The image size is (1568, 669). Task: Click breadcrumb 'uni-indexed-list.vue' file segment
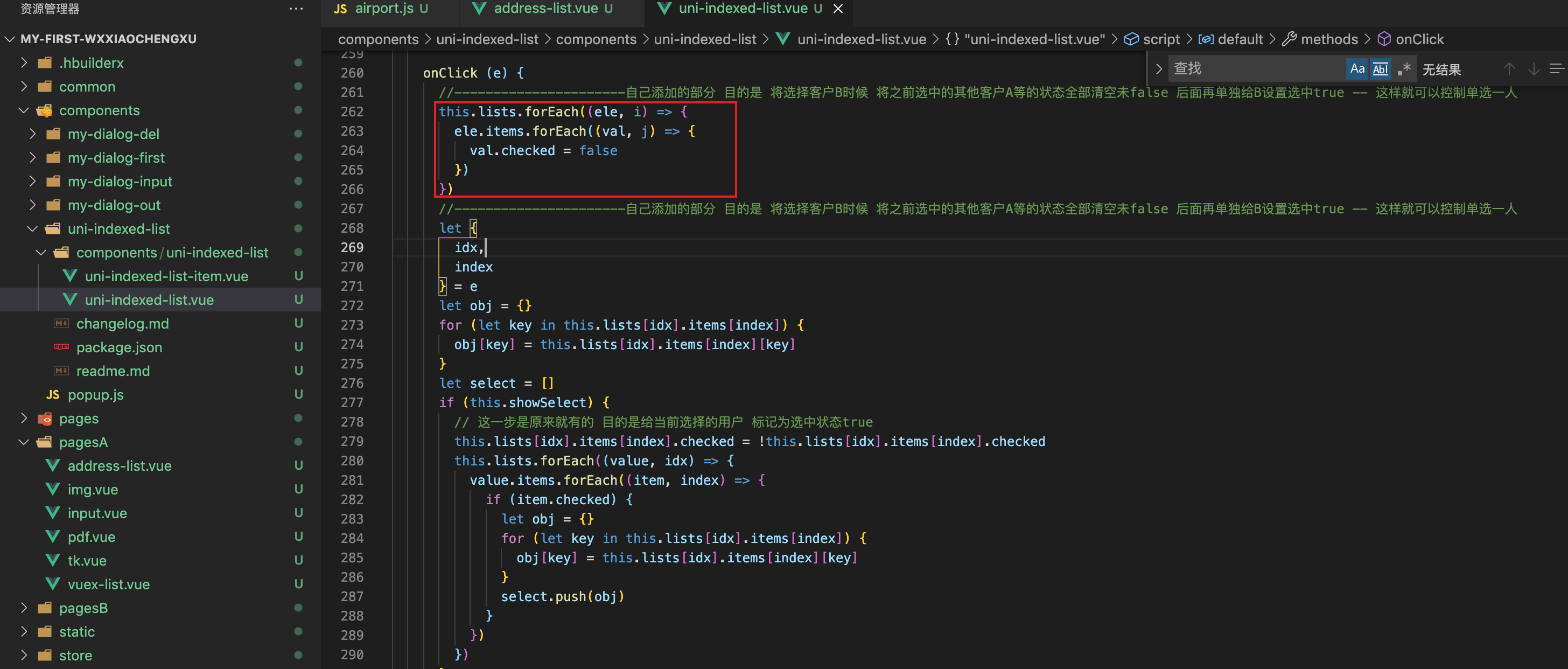862,39
